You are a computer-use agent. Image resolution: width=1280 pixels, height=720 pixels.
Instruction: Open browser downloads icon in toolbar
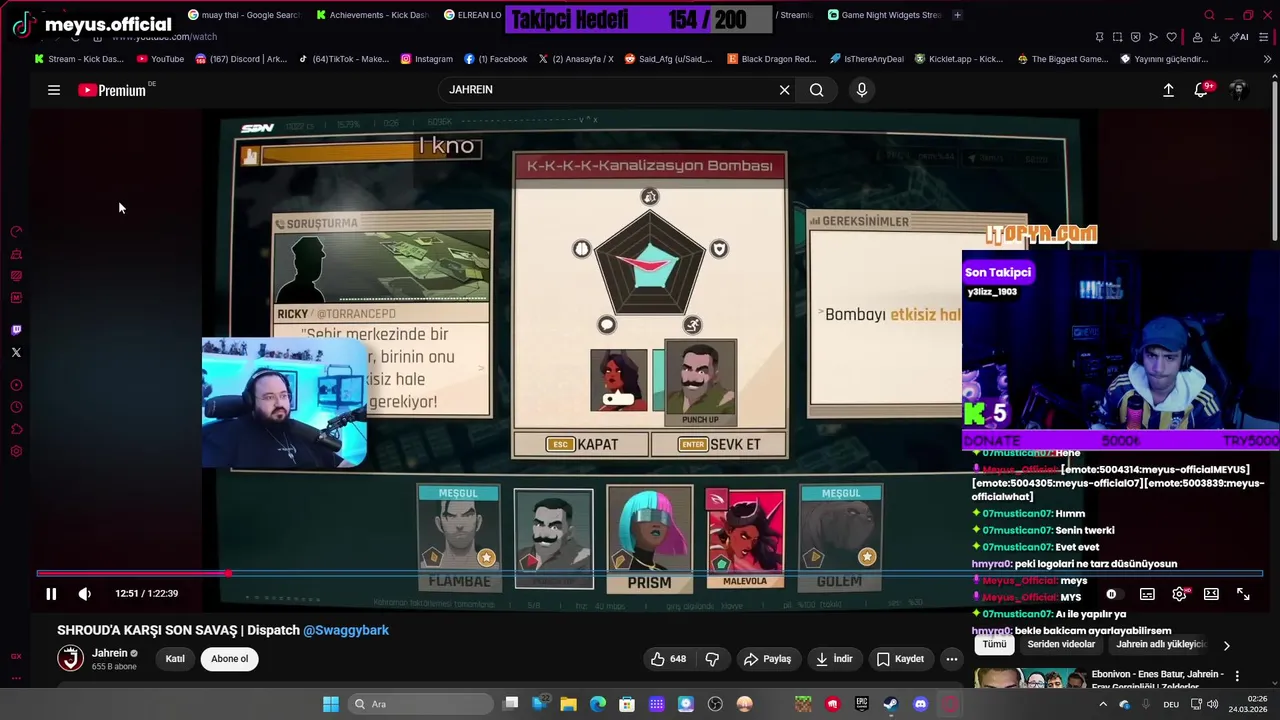coord(1215,37)
